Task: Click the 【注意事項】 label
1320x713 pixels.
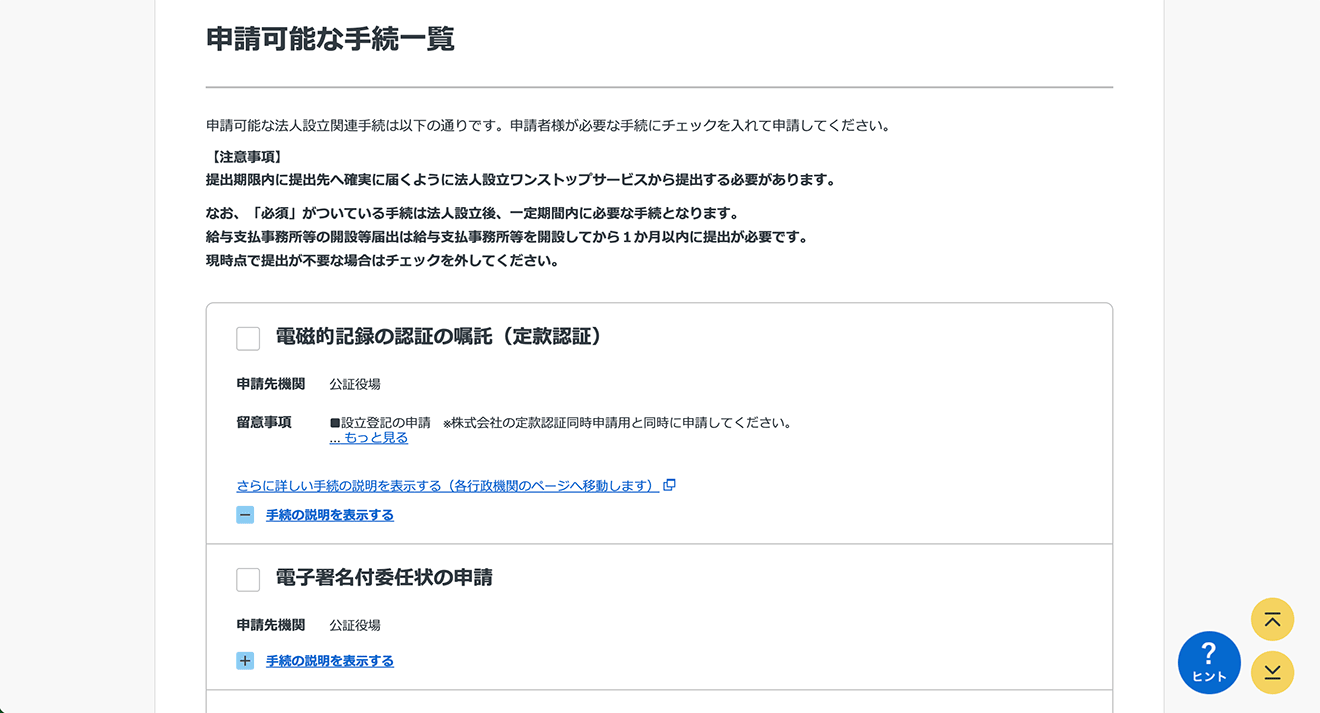Action: pyautogui.click(x=246, y=157)
